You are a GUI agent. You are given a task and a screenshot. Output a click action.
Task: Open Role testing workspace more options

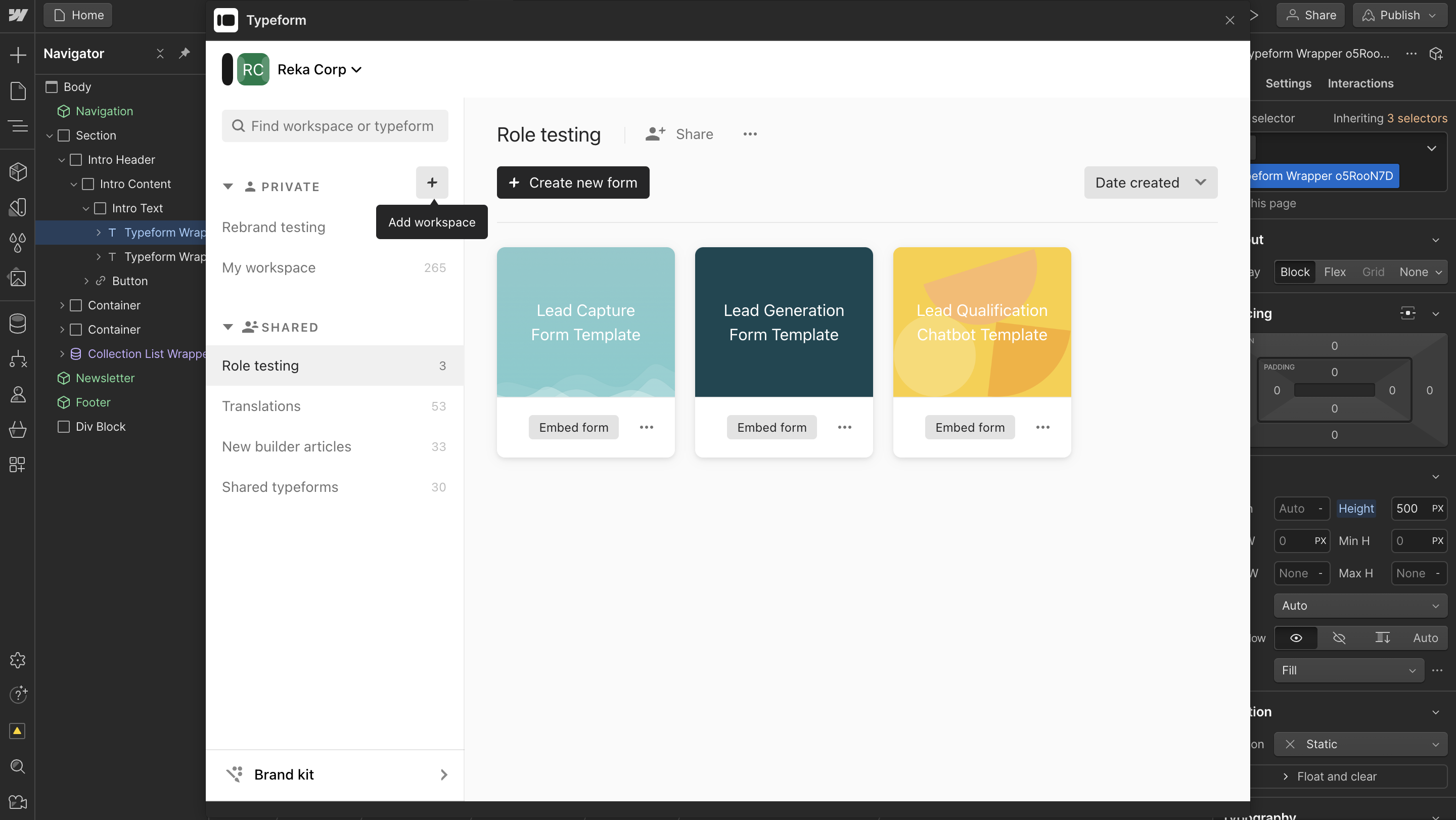[x=750, y=134]
